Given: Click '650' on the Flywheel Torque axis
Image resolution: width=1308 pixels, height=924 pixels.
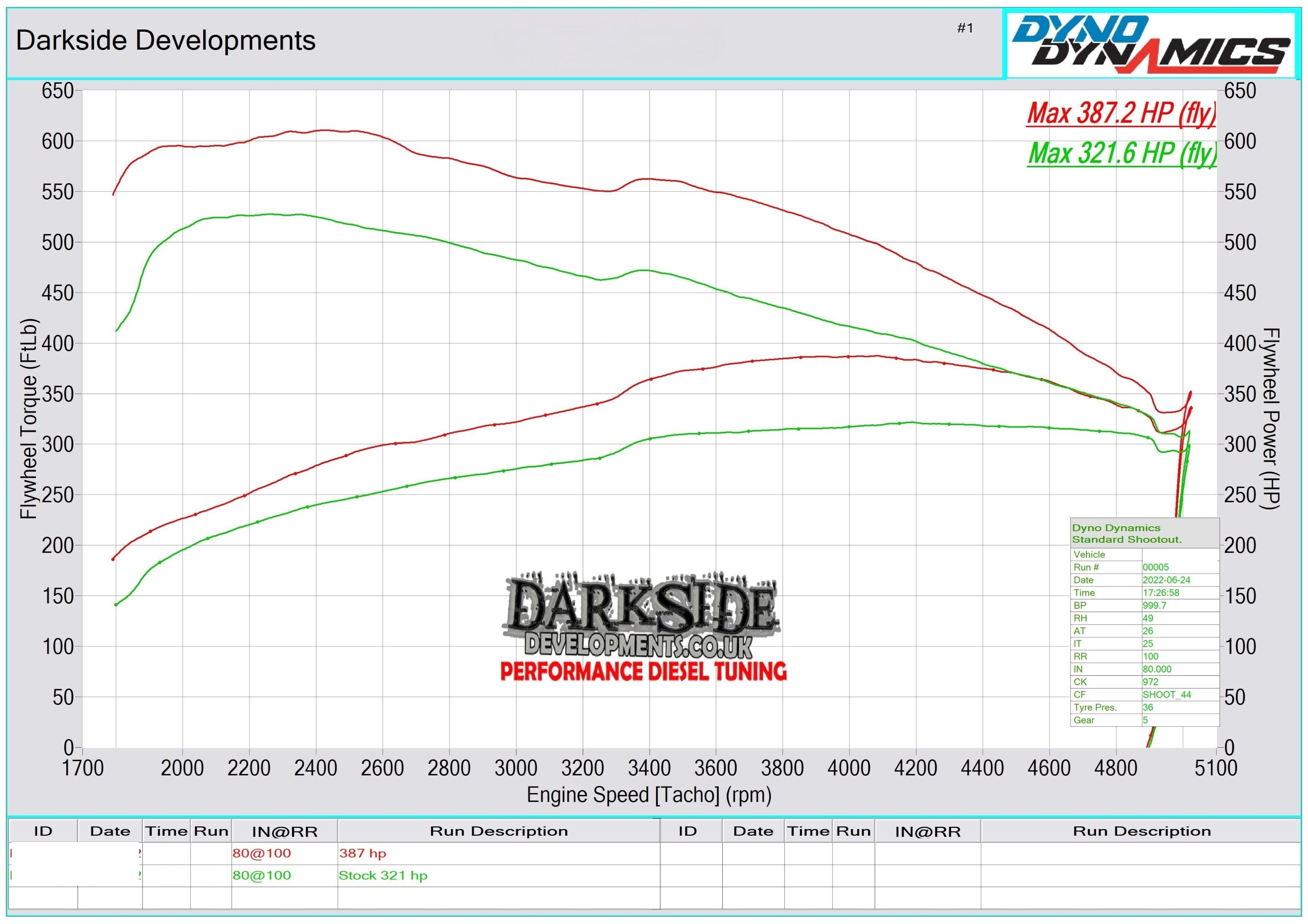Looking at the screenshot, I should 57,91.
